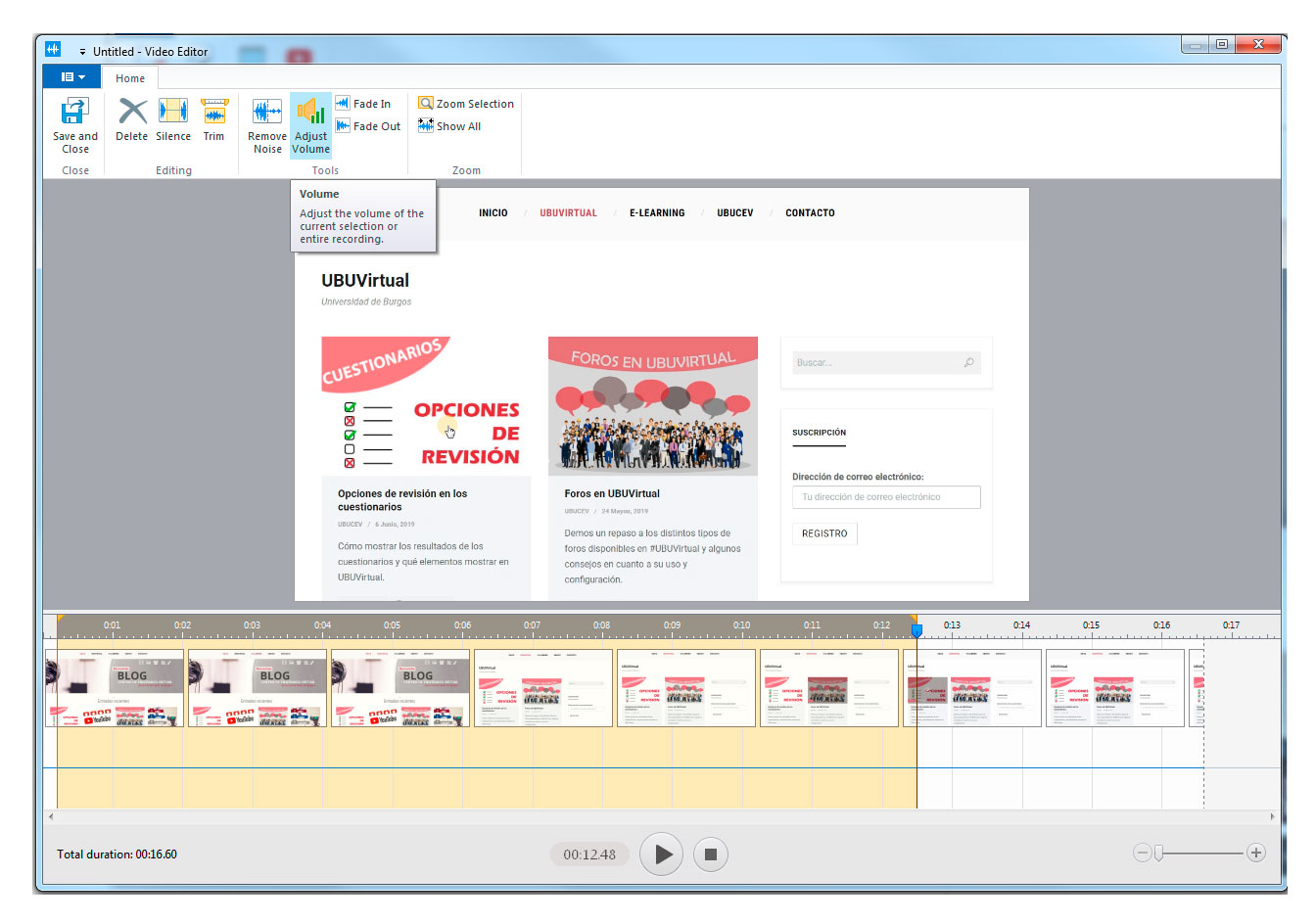1316x924 pixels.
Task: Apply Silence to the selection
Action: [x=173, y=120]
